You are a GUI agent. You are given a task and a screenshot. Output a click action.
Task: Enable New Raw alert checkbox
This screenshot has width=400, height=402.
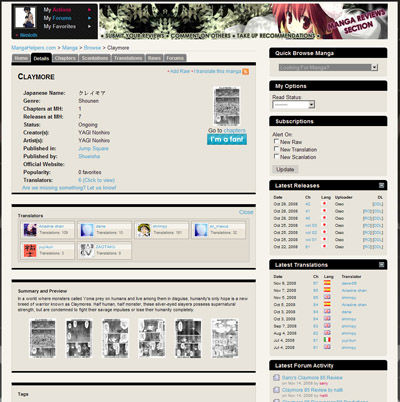coord(276,141)
